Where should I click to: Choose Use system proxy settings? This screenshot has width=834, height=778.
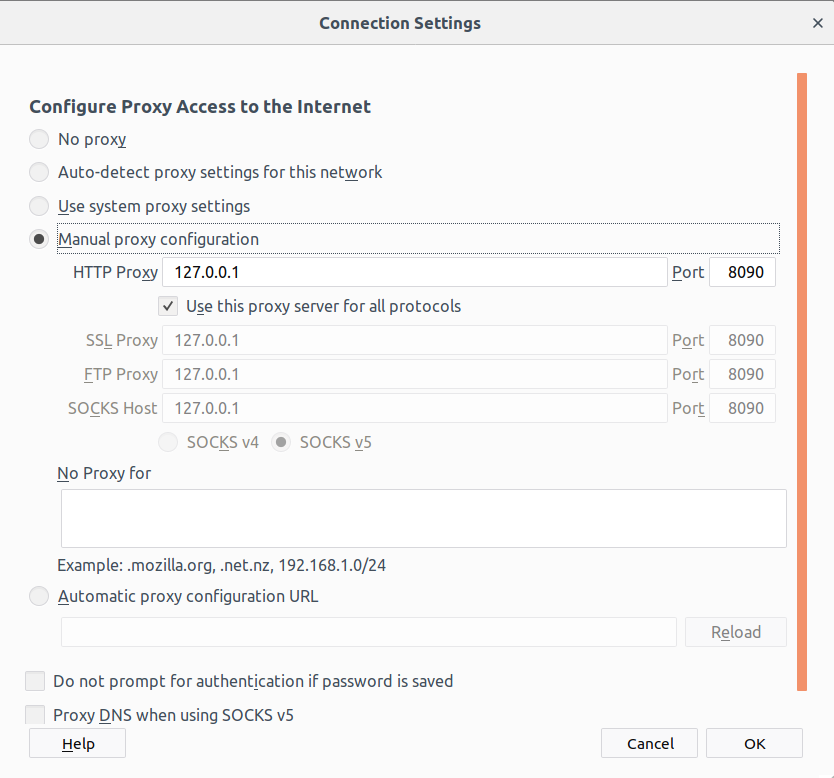click(x=39, y=206)
